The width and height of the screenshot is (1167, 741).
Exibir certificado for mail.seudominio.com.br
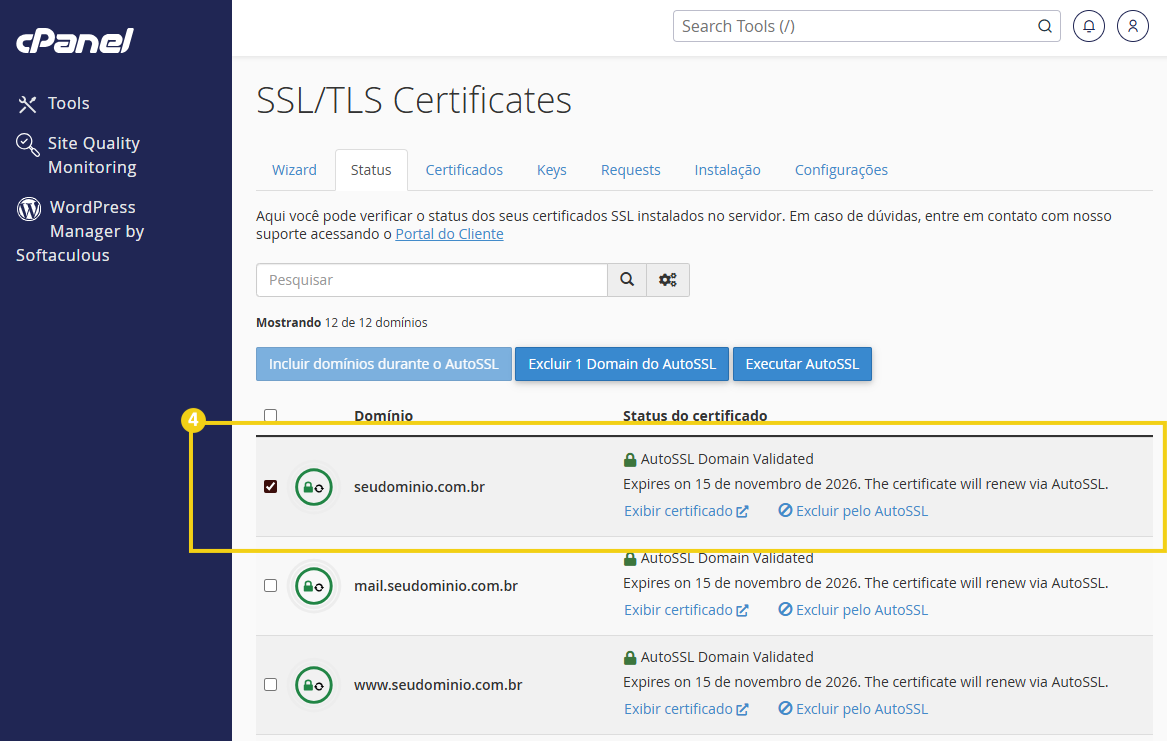click(x=685, y=610)
